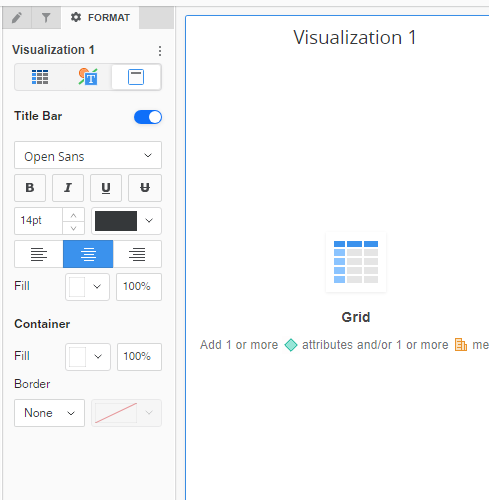
Task: Open the Open Sans font dropdown
Action: click(x=88, y=155)
